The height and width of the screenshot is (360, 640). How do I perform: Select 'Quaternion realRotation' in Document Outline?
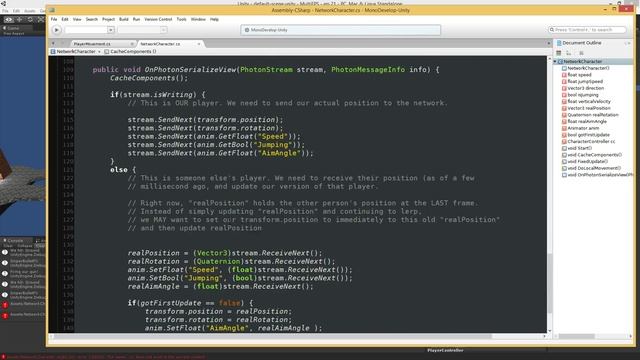(x=593, y=115)
